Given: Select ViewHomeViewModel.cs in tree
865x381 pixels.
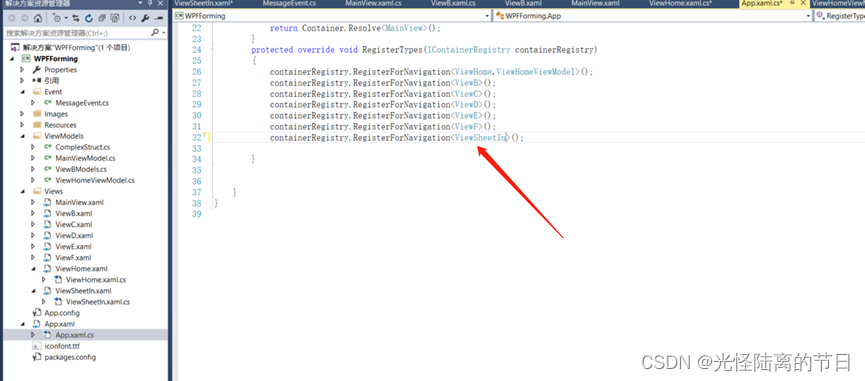Looking at the screenshot, I should (x=95, y=180).
